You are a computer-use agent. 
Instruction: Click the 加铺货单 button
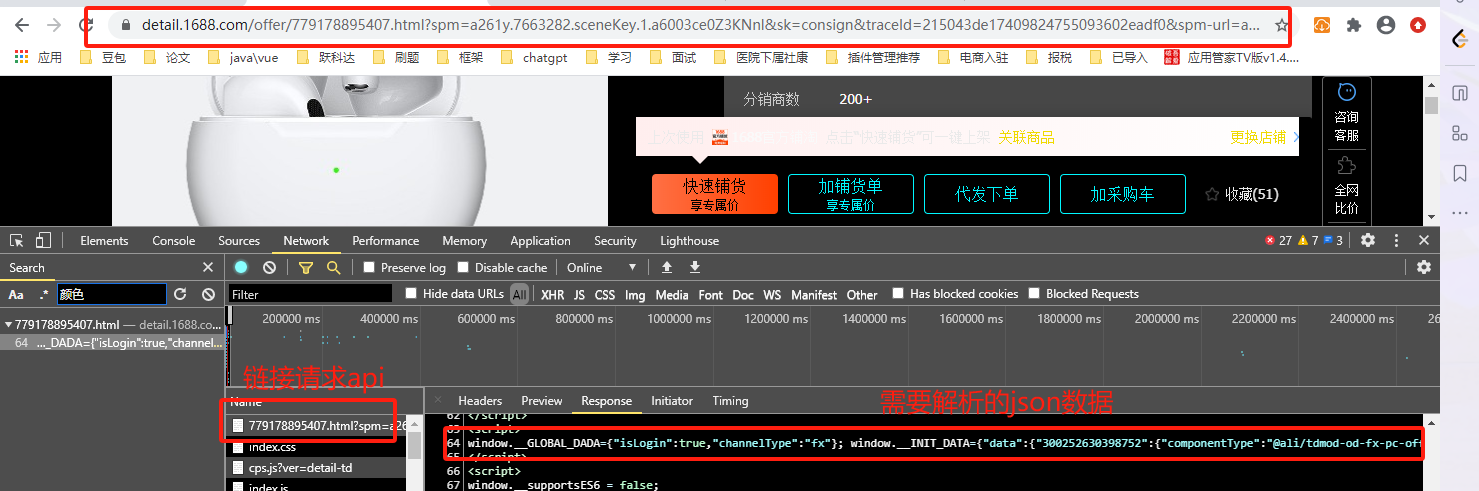coord(850,194)
